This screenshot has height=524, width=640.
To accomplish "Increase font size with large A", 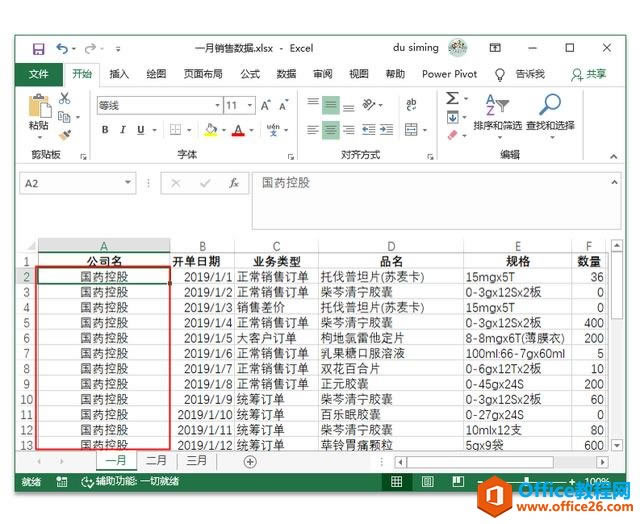I will 265,106.
